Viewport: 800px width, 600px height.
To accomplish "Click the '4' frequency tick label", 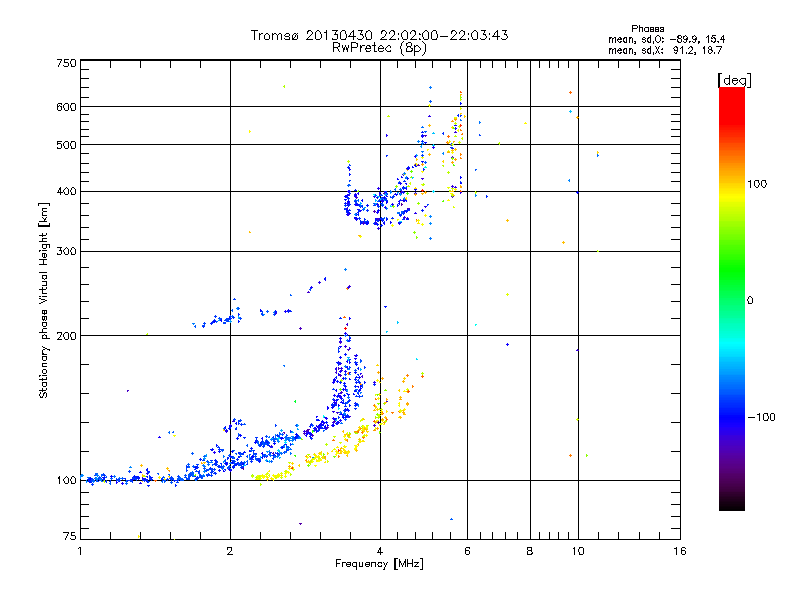I will [380, 551].
